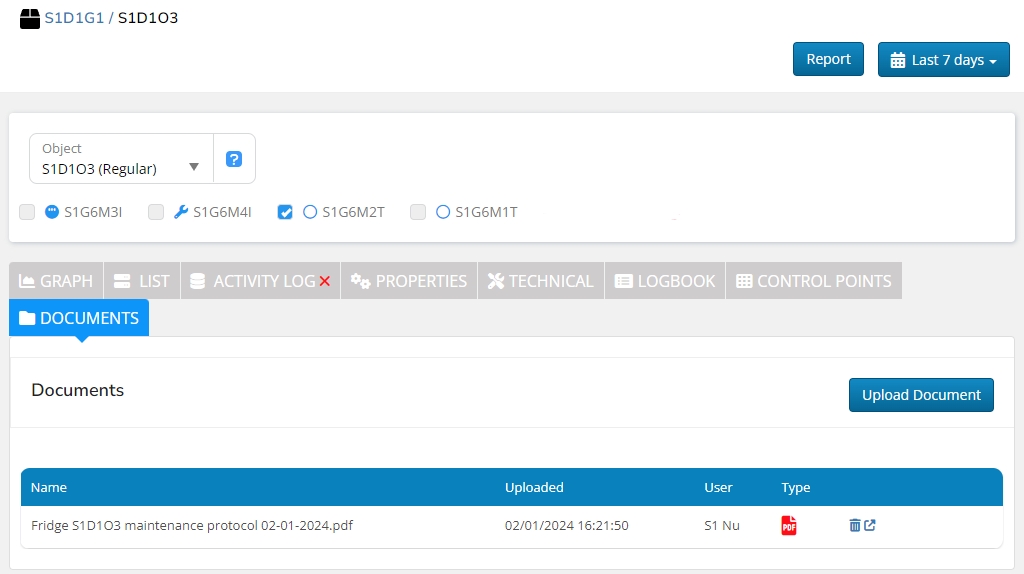Switch to the Graph tab
Screen dimensions: 1024x574
(x=57, y=281)
